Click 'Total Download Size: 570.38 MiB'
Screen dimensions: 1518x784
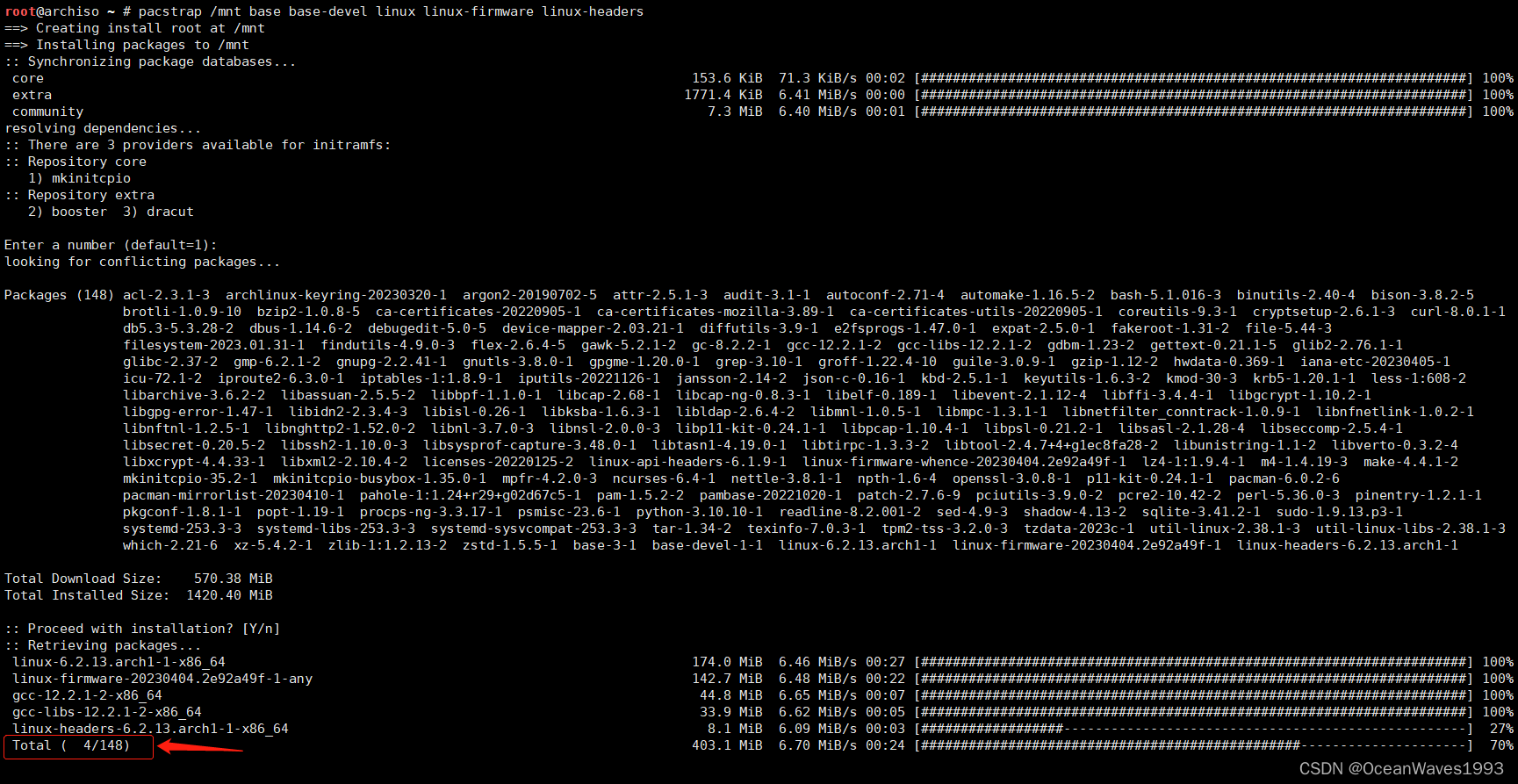(x=139, y=579)
